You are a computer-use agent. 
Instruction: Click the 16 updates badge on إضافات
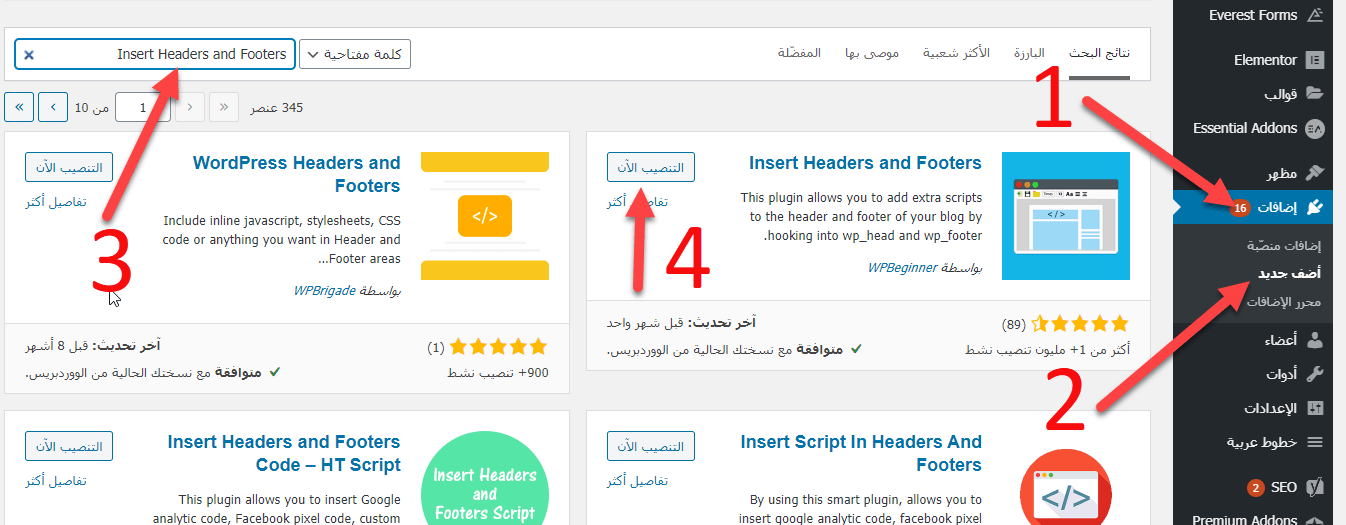click(x=1240, y=208)
